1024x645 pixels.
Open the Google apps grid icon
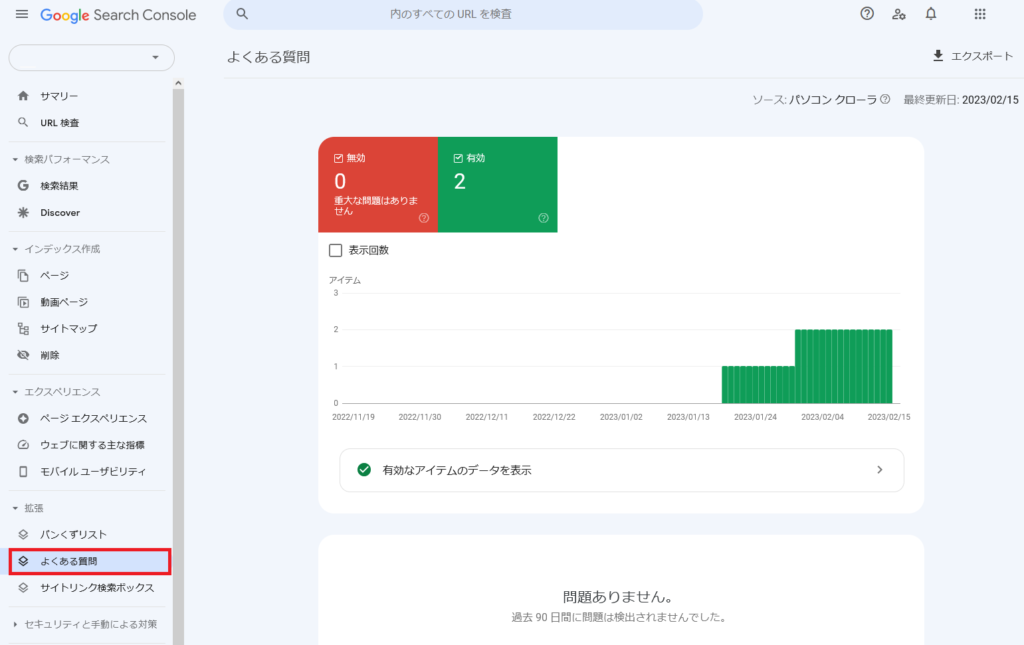[980, 14]
